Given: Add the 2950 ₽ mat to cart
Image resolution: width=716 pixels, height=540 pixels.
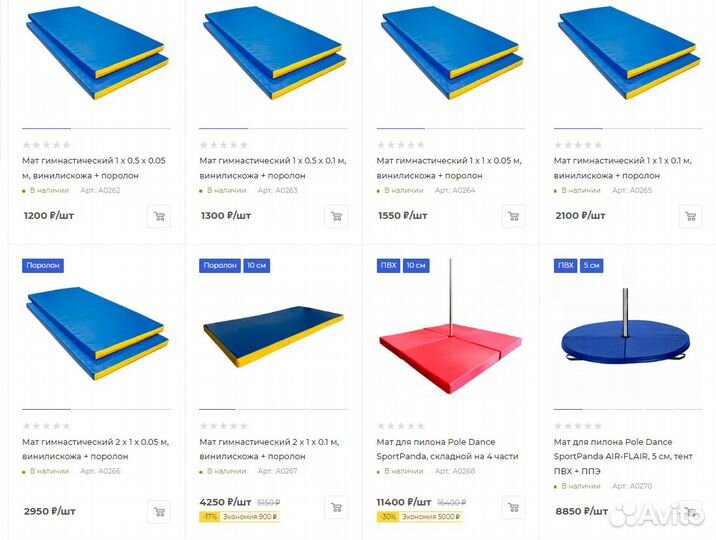Looking at the screenshot, I should pos(159,511).
